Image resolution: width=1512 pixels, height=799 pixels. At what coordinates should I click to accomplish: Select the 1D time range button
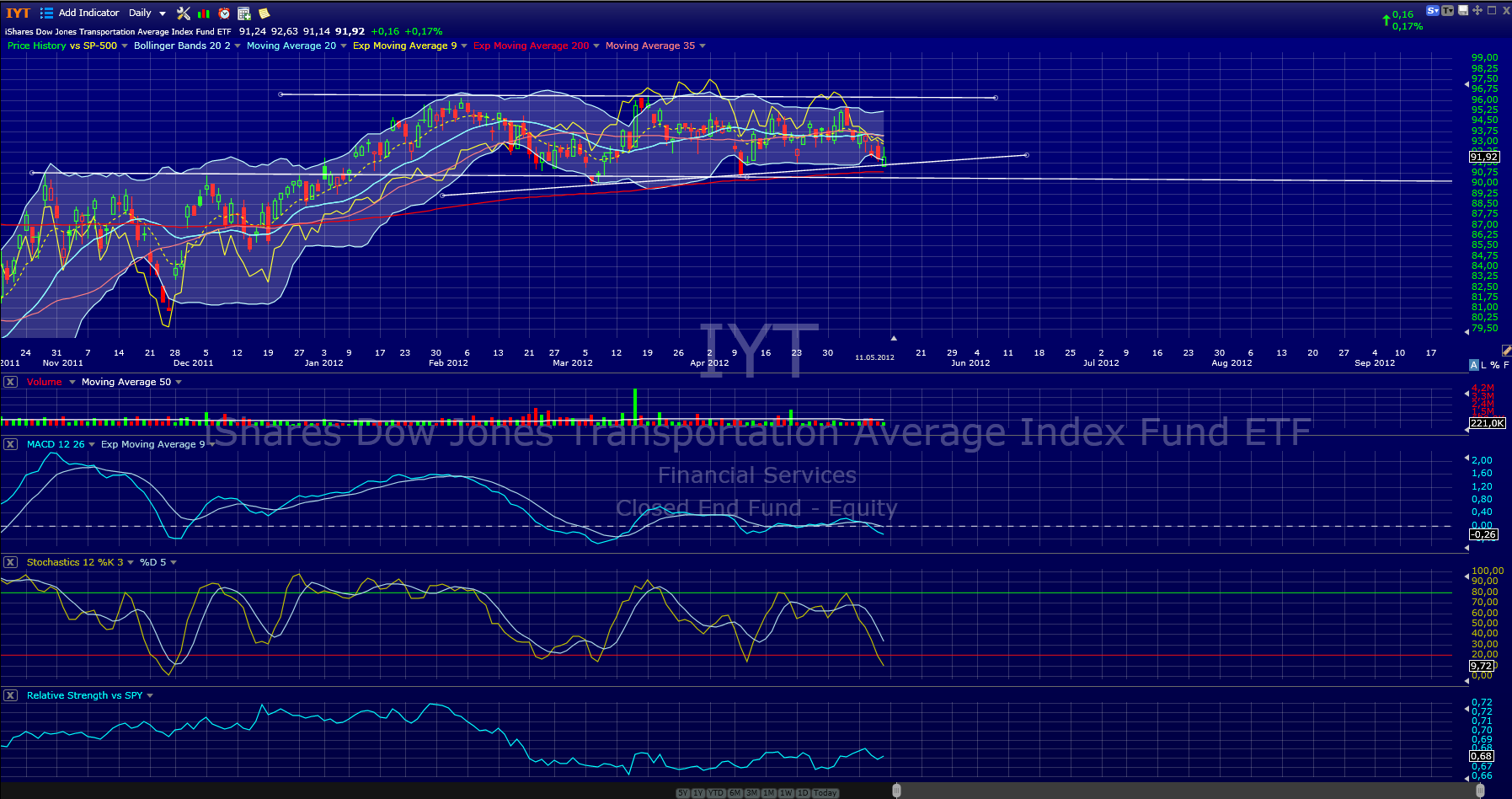(803, 793)
